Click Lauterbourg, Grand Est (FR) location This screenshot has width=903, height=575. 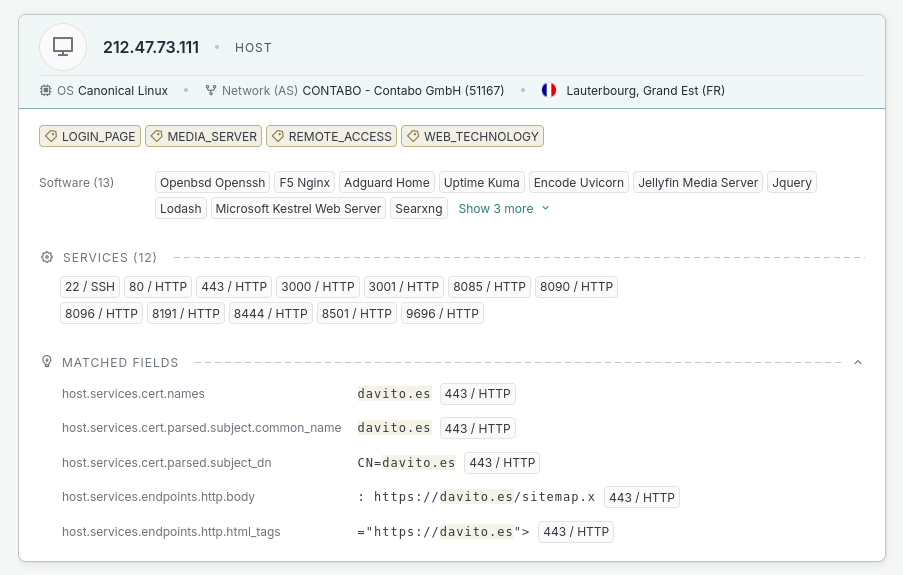[x=646, y=90]
